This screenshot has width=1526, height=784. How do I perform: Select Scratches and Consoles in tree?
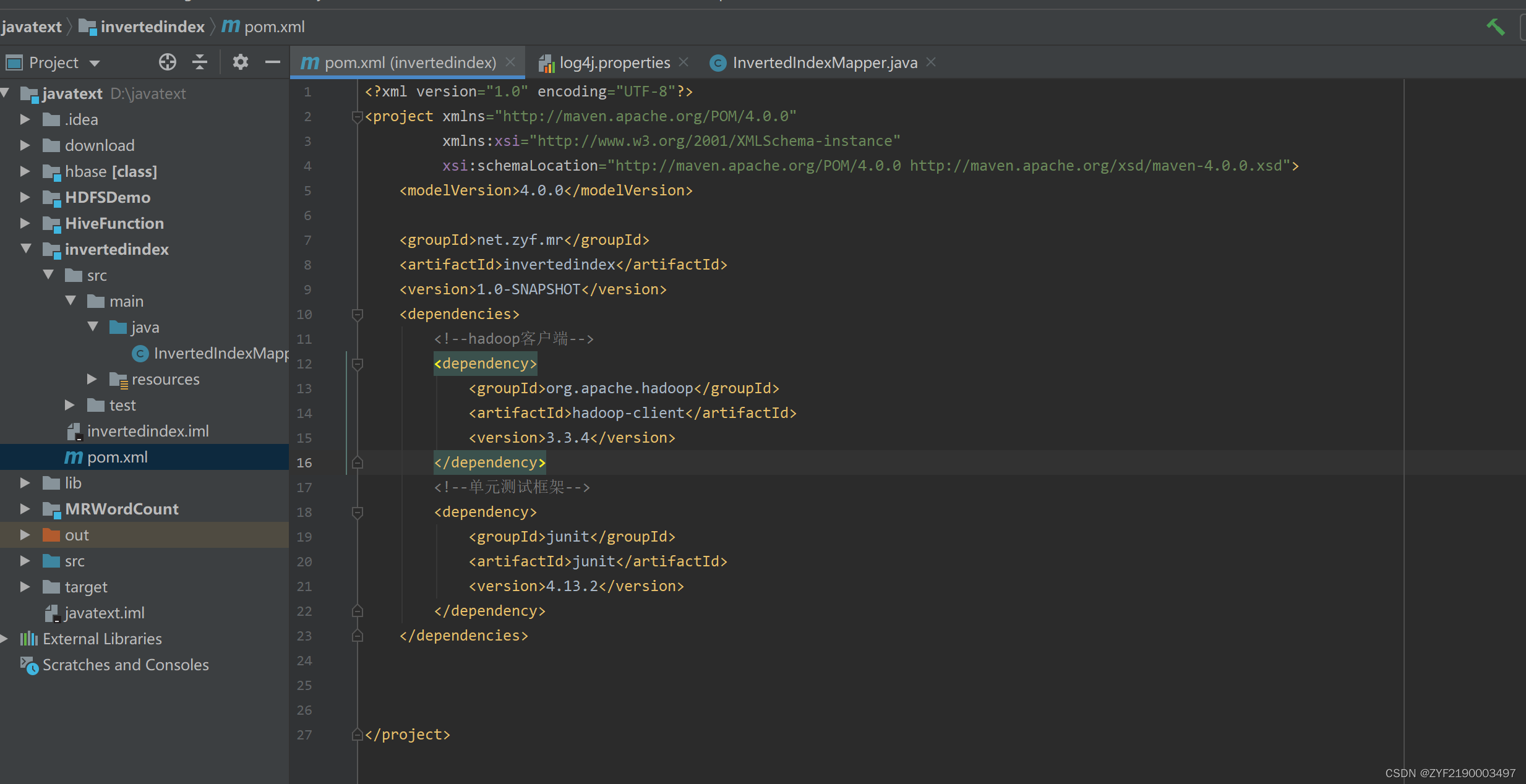pyautogui.click(x=125, y=665)
